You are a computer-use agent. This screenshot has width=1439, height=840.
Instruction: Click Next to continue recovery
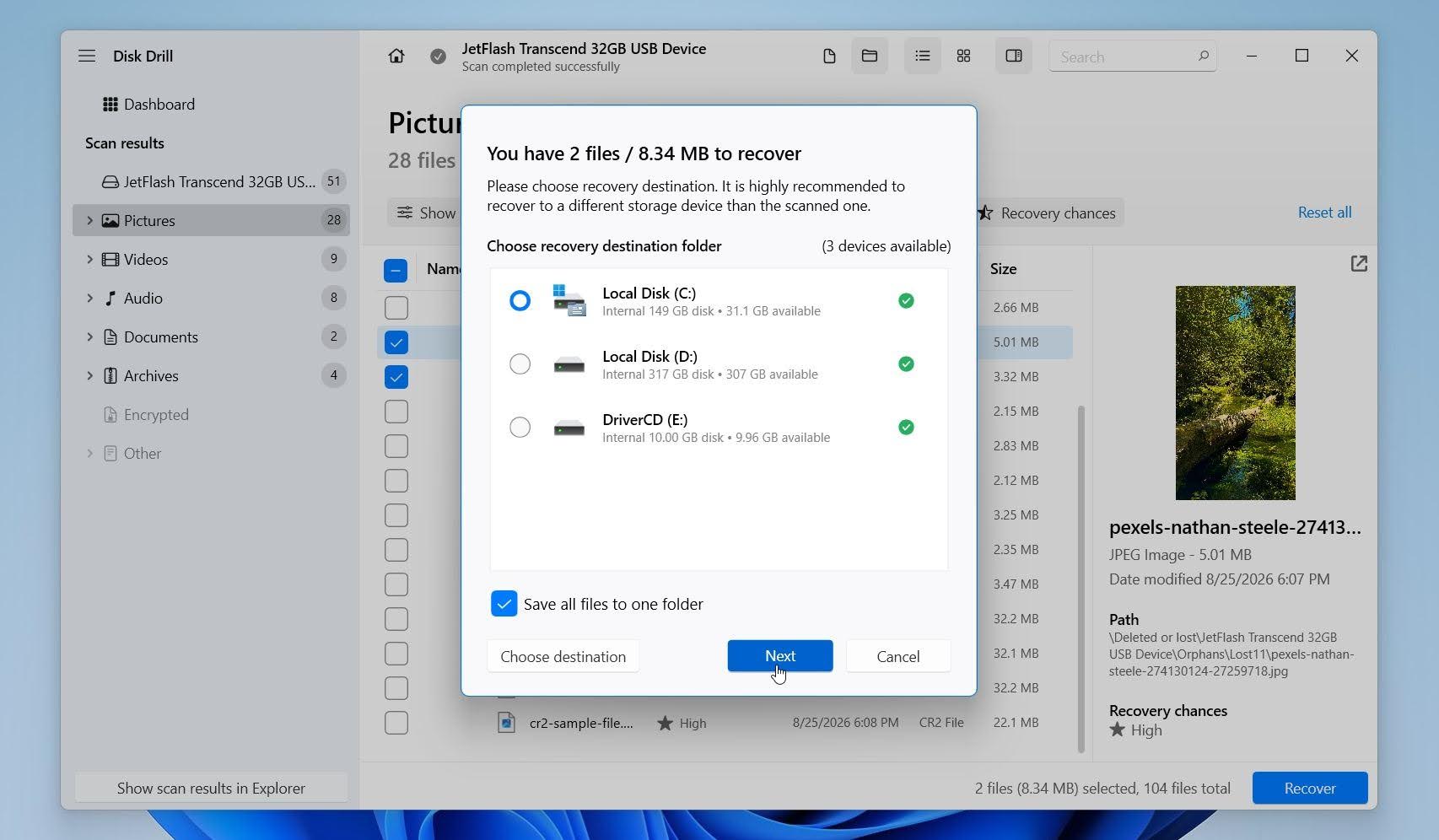pyautogui.click(x=780, y=656)
